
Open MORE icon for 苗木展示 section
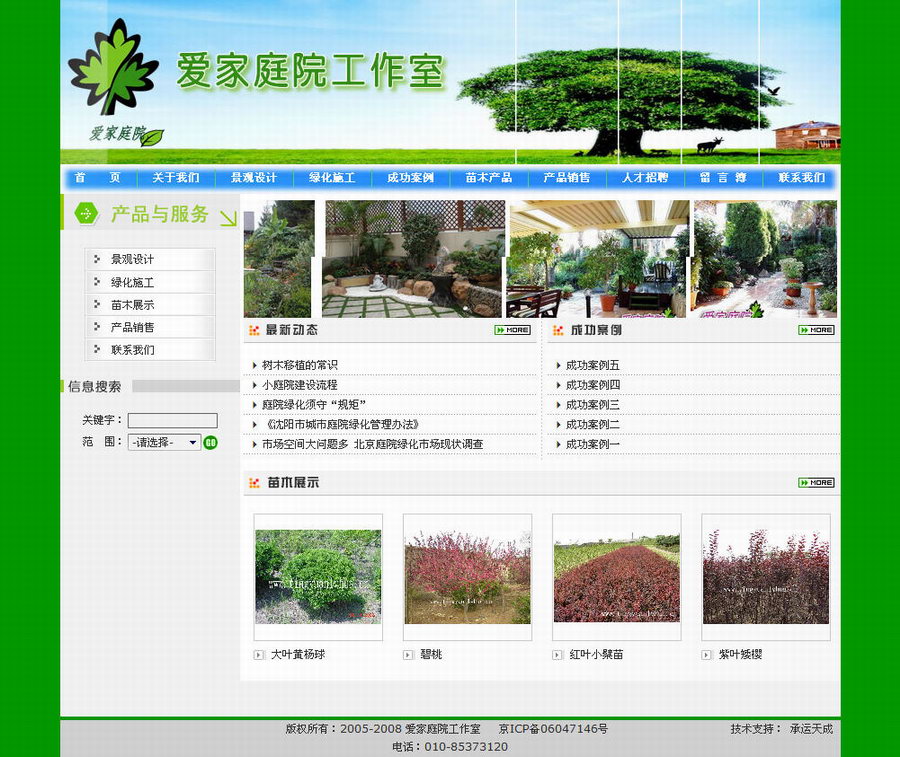click(x=816, y=483)
